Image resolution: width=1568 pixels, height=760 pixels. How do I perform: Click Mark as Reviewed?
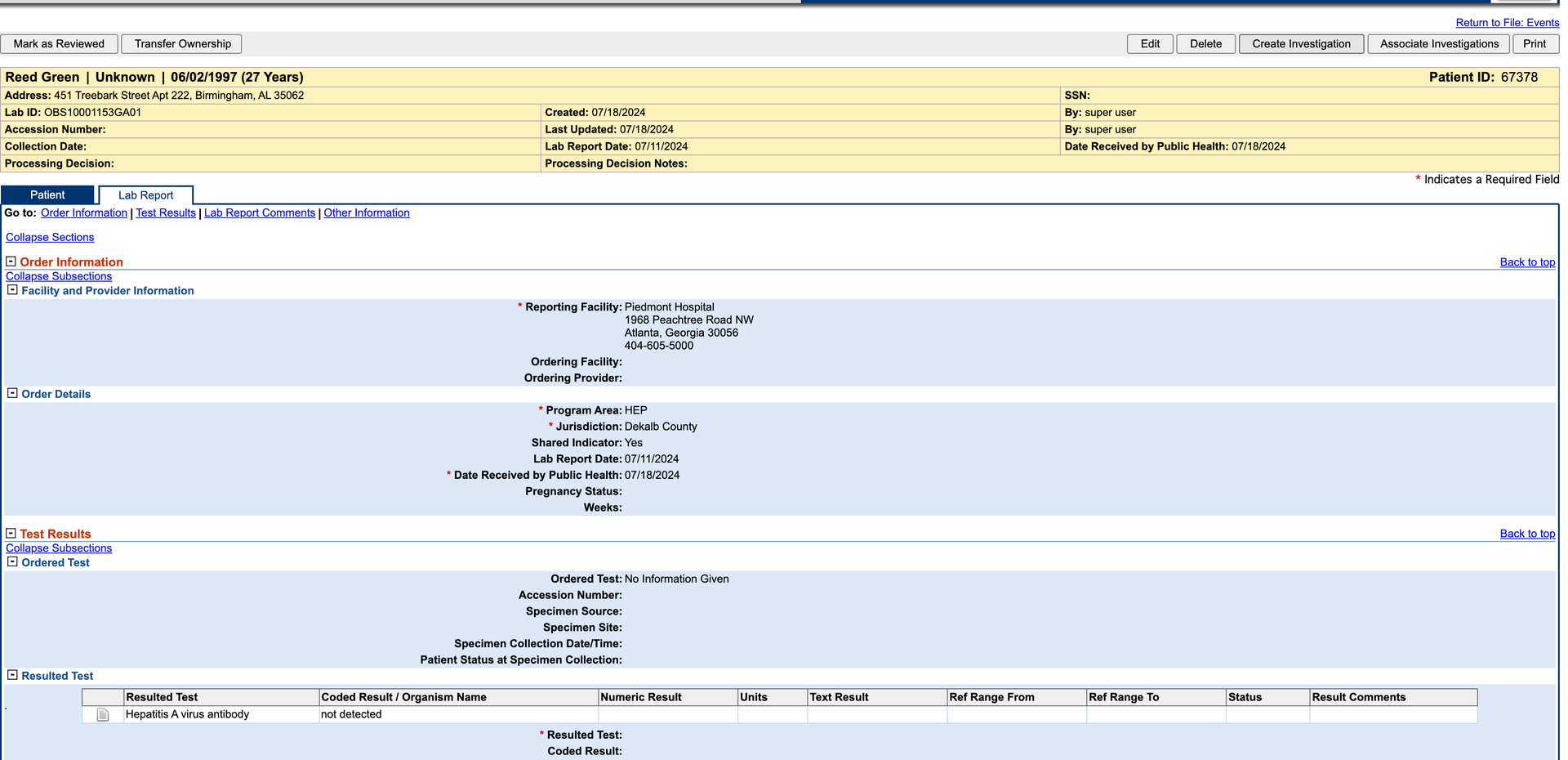click(x=59, y=43)
